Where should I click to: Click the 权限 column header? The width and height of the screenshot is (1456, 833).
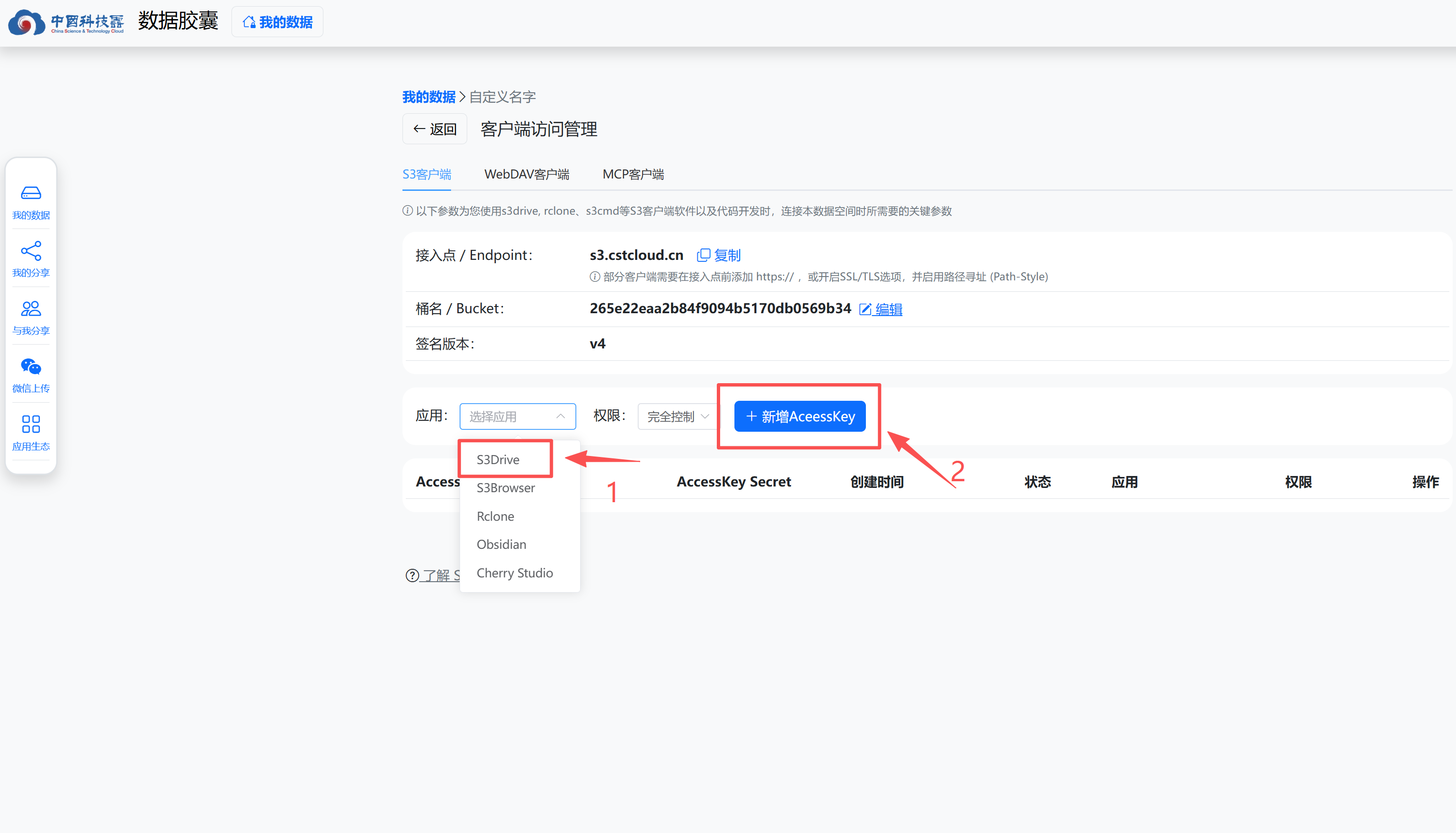pos(1298,482)
